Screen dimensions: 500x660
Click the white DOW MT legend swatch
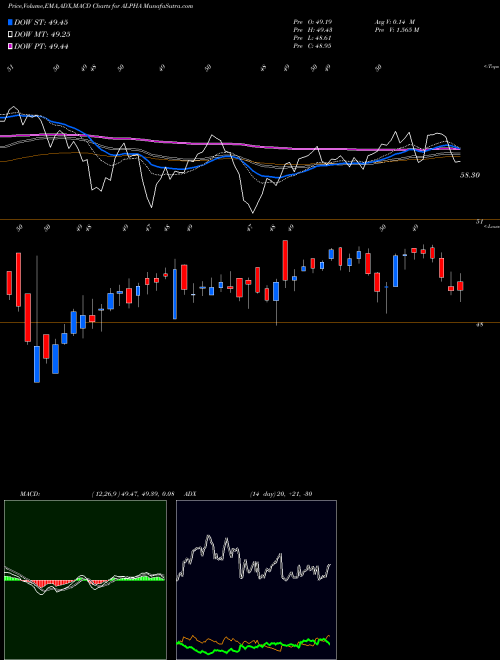click(11, 35)
